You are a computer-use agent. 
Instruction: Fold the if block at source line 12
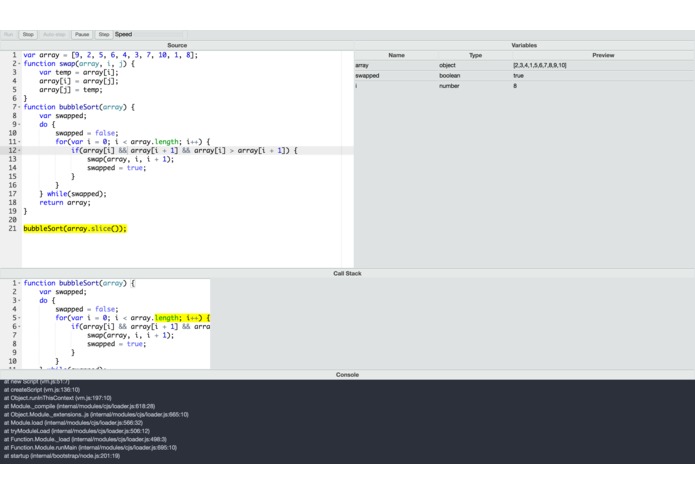pyautogui.click(x=20, y=151)
